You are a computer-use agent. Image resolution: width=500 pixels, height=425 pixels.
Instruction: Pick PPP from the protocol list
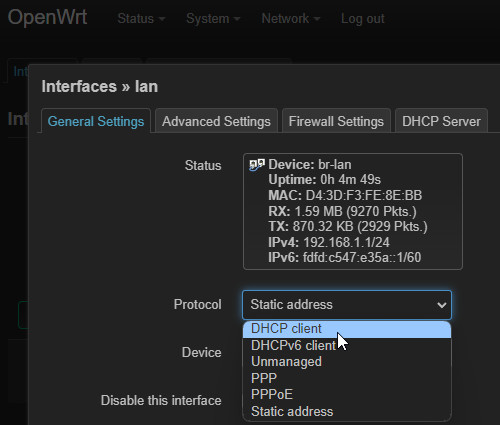347,378
